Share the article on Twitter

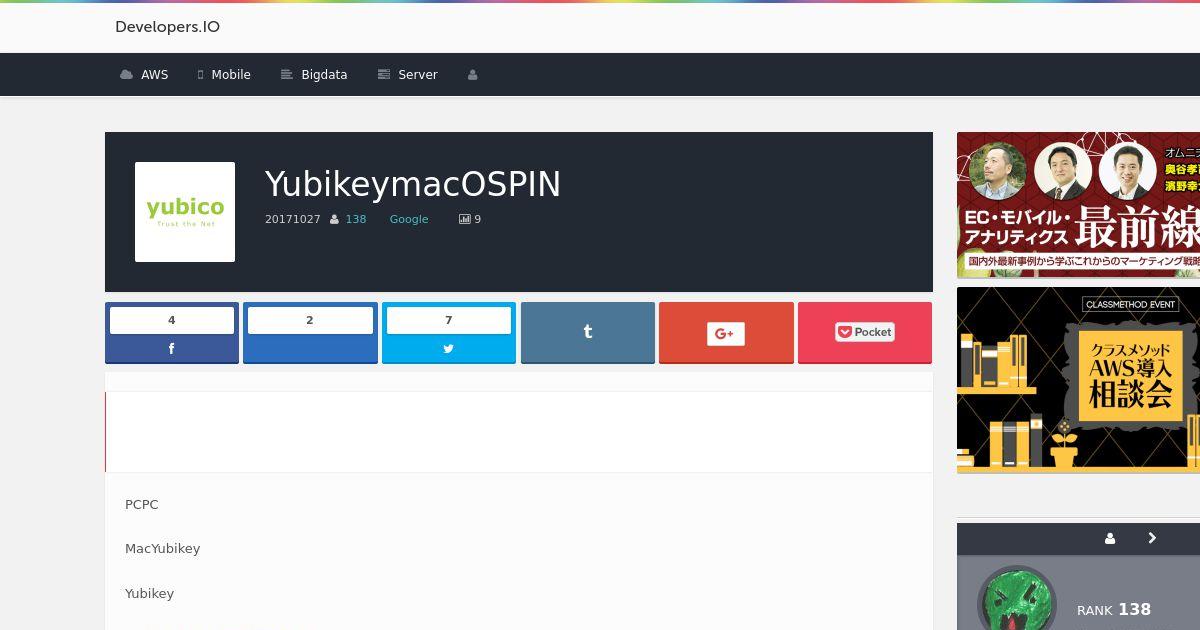click(449, 333)
